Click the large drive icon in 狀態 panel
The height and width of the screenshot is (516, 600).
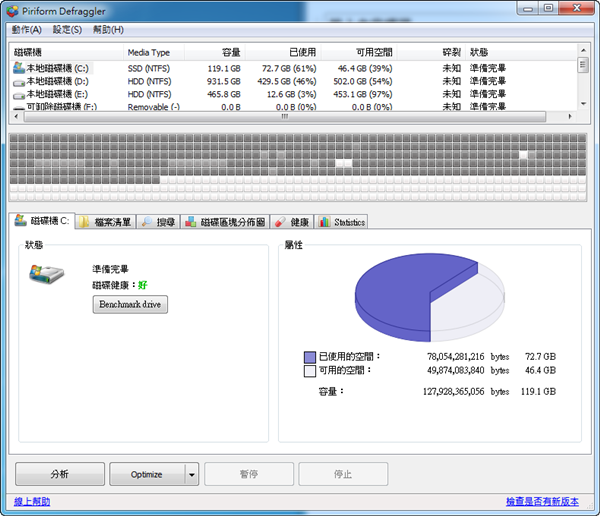point(47,274)
